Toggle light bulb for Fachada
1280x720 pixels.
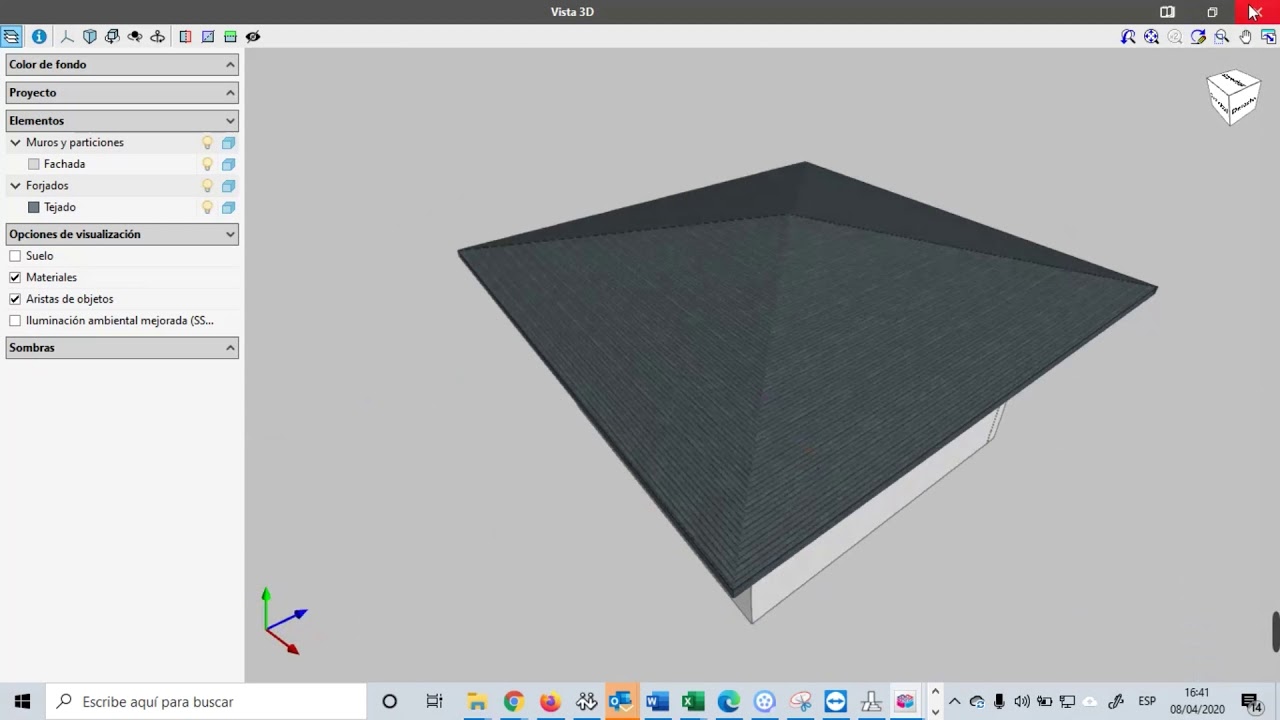(x=207, y=164)
